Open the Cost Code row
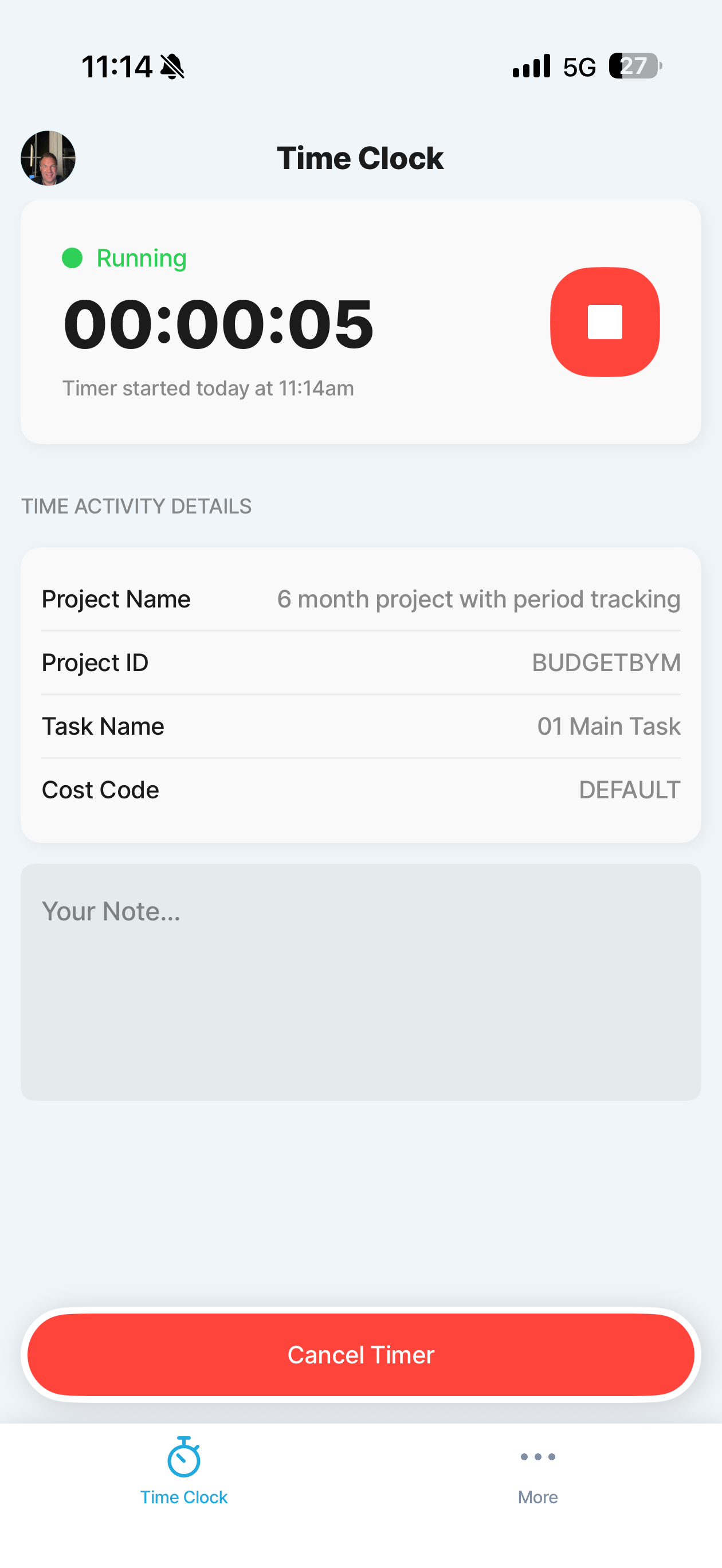 (x=361, y=790)
